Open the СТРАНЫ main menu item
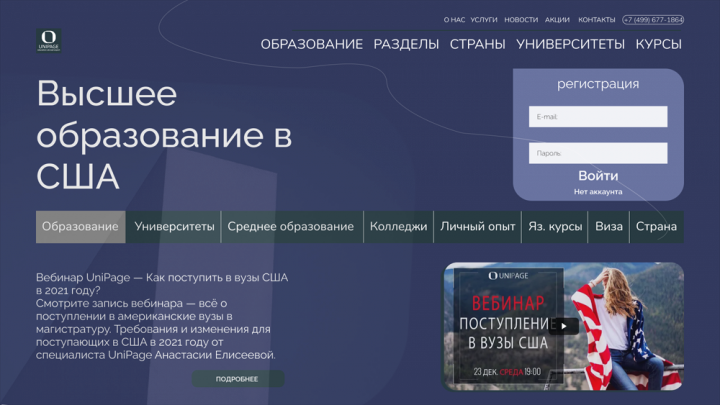 (478, 44)
